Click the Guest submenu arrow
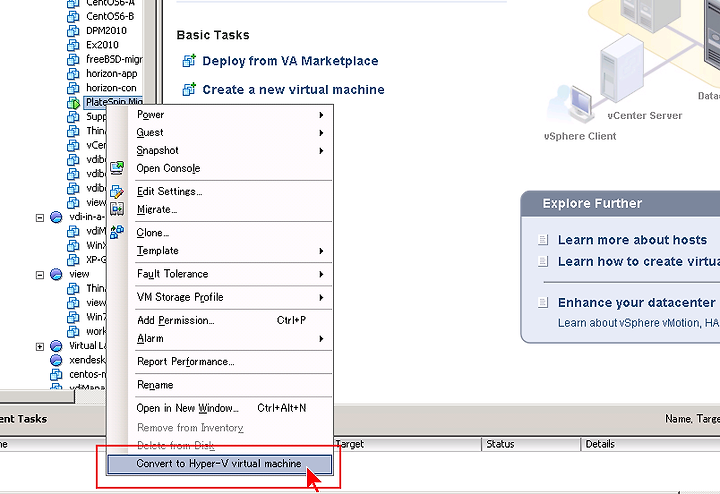 click(321, 133)
